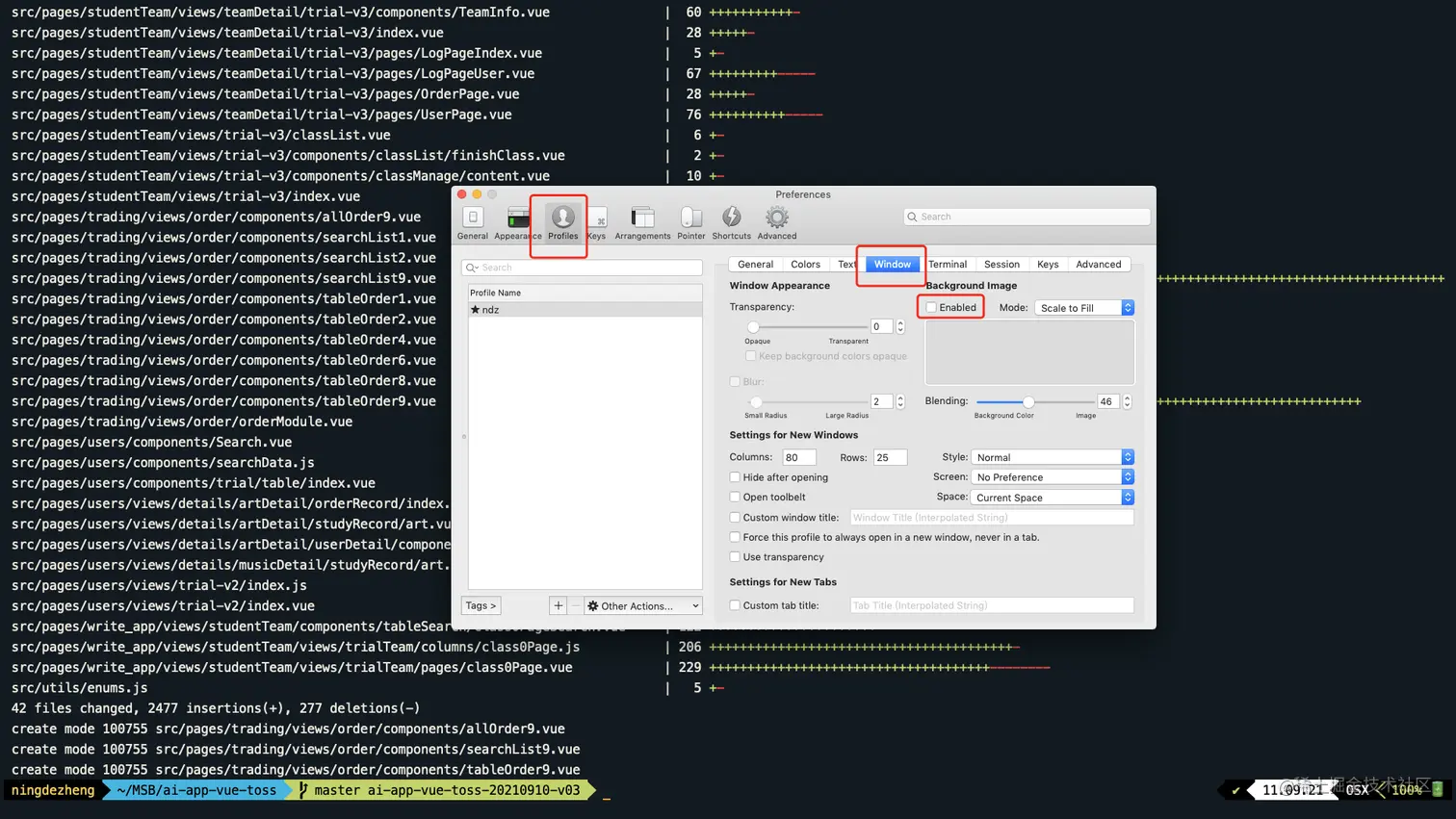
Task: Toggle Keep background colors opaque checkbox
Action: click(751, 356)
